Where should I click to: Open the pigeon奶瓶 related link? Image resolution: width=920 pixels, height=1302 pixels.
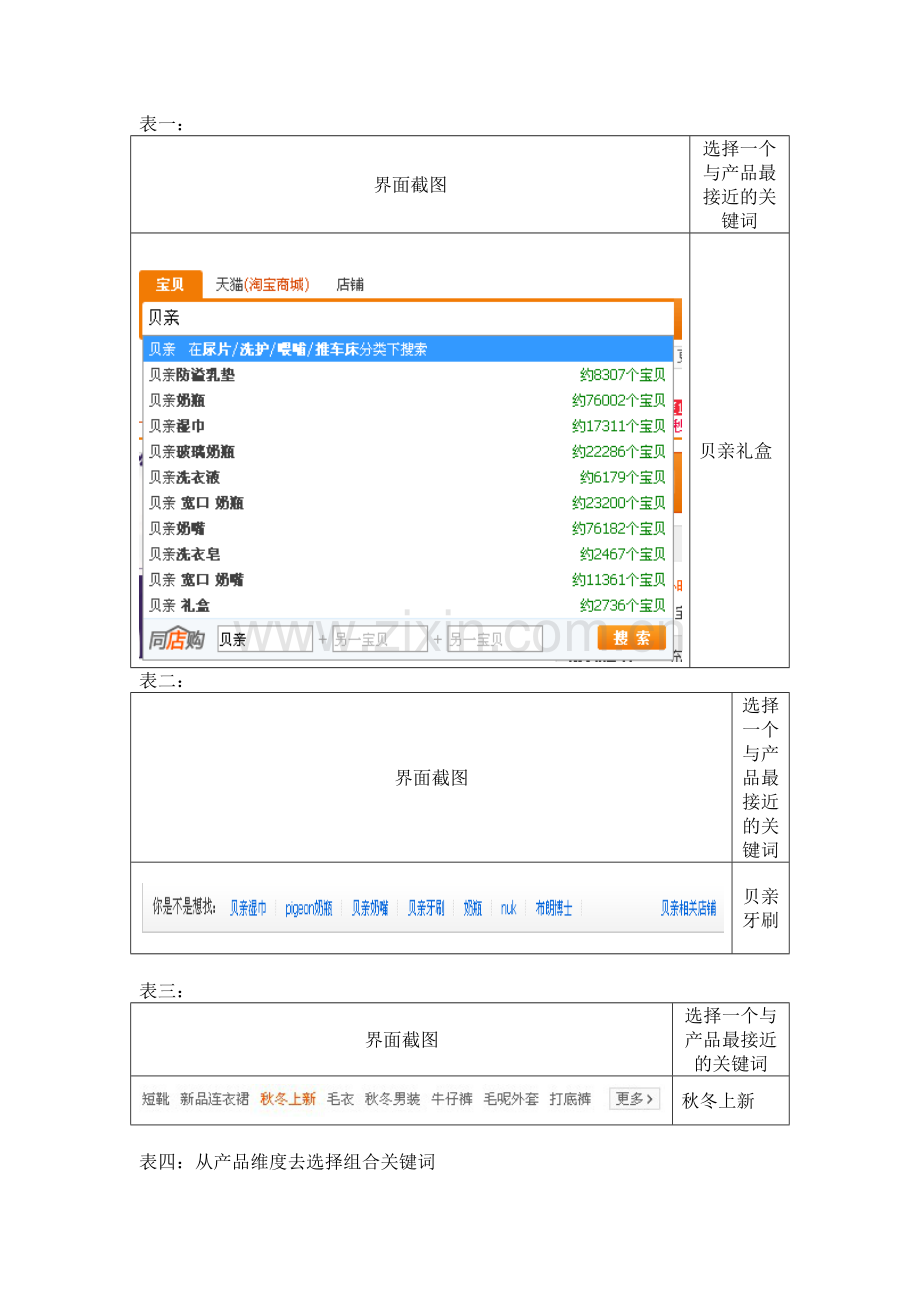point(309,908)
